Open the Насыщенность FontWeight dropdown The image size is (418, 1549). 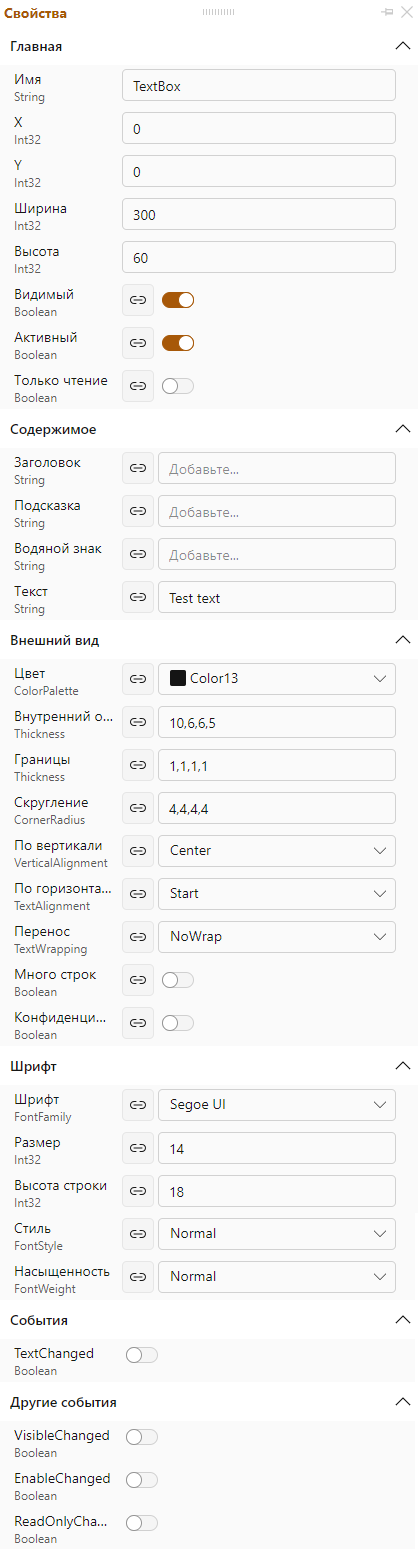[277, 1276]
